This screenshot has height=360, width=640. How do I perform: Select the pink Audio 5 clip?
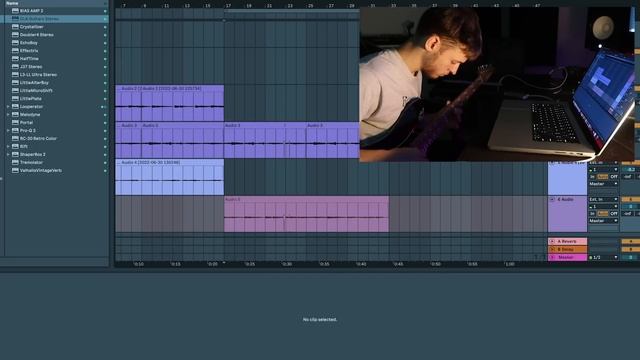(307, 214)
